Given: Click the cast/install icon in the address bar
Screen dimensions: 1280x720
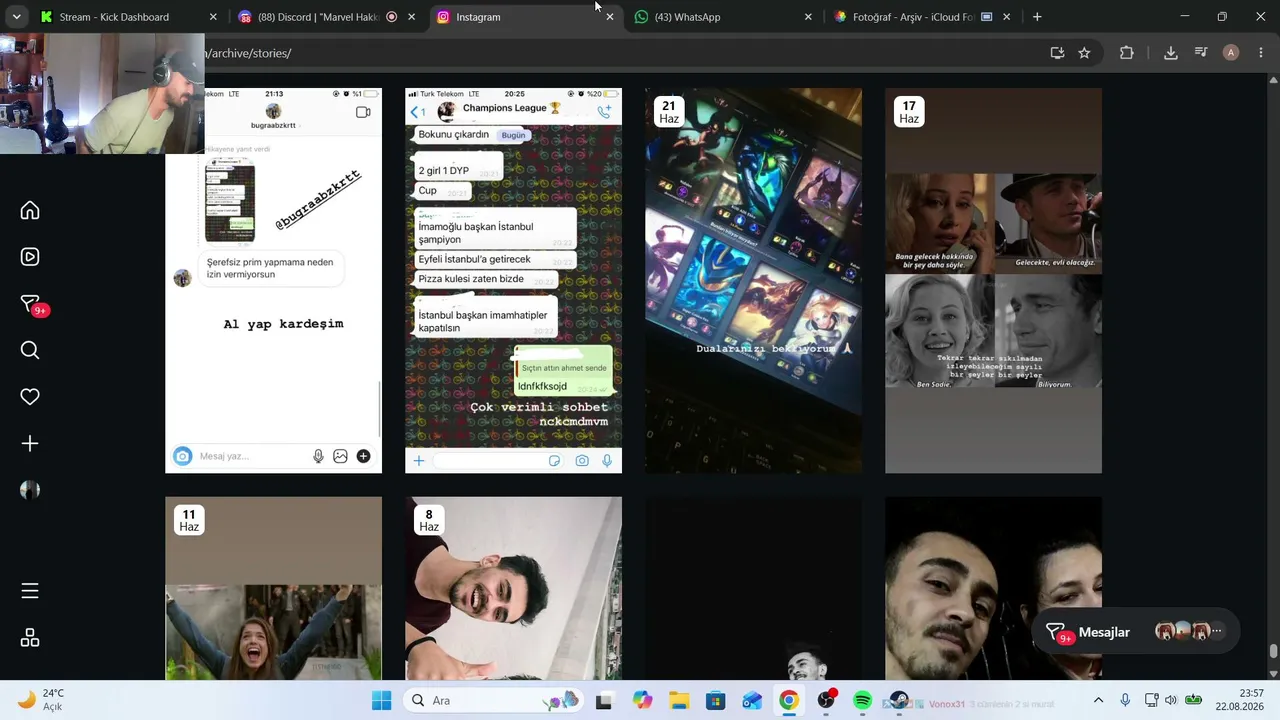Looking at the screenshot, I should click(x=1057, y=53).
